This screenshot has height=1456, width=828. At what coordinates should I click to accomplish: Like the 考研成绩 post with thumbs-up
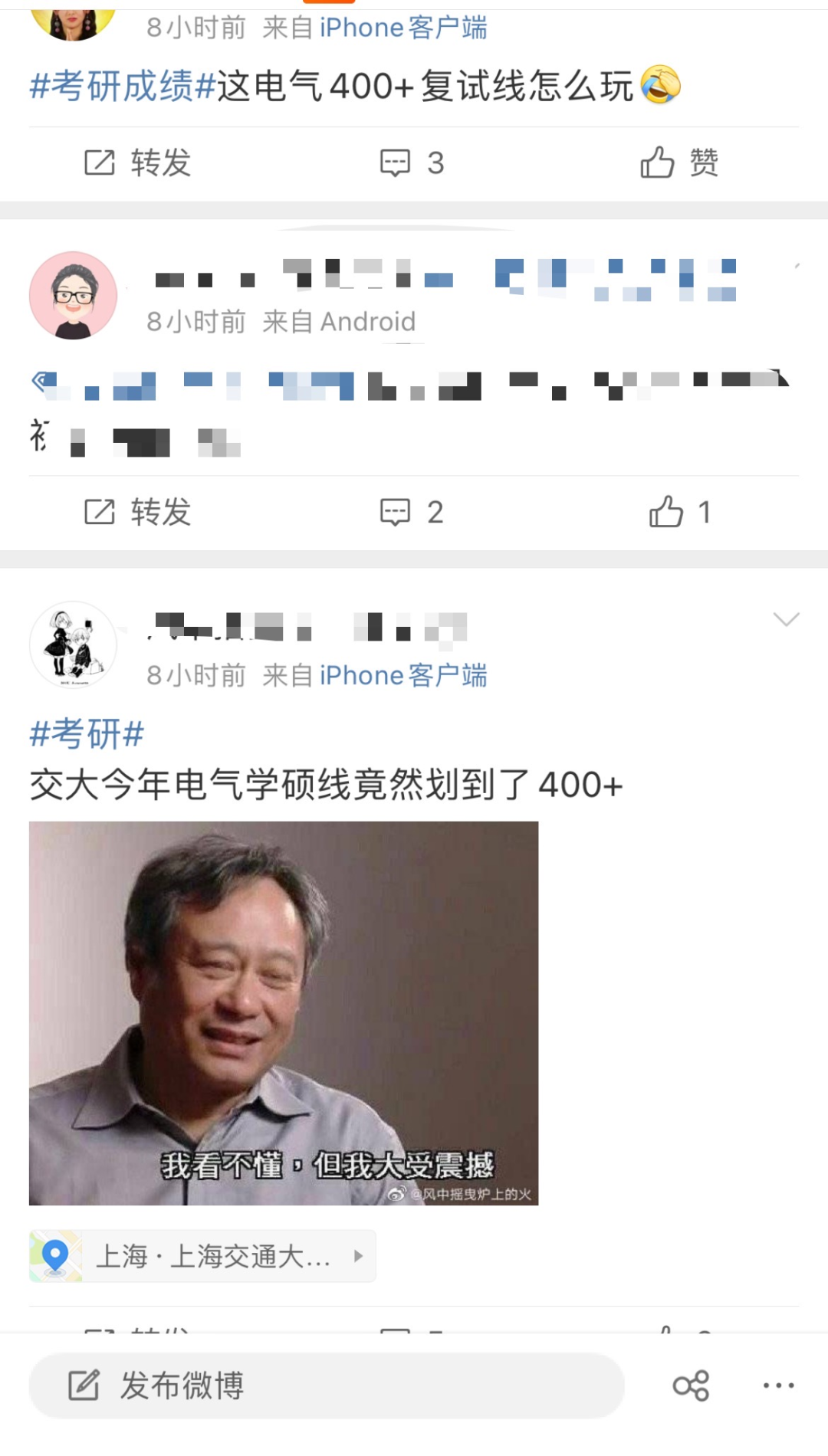pyautogui.click(x=679, y=162)
